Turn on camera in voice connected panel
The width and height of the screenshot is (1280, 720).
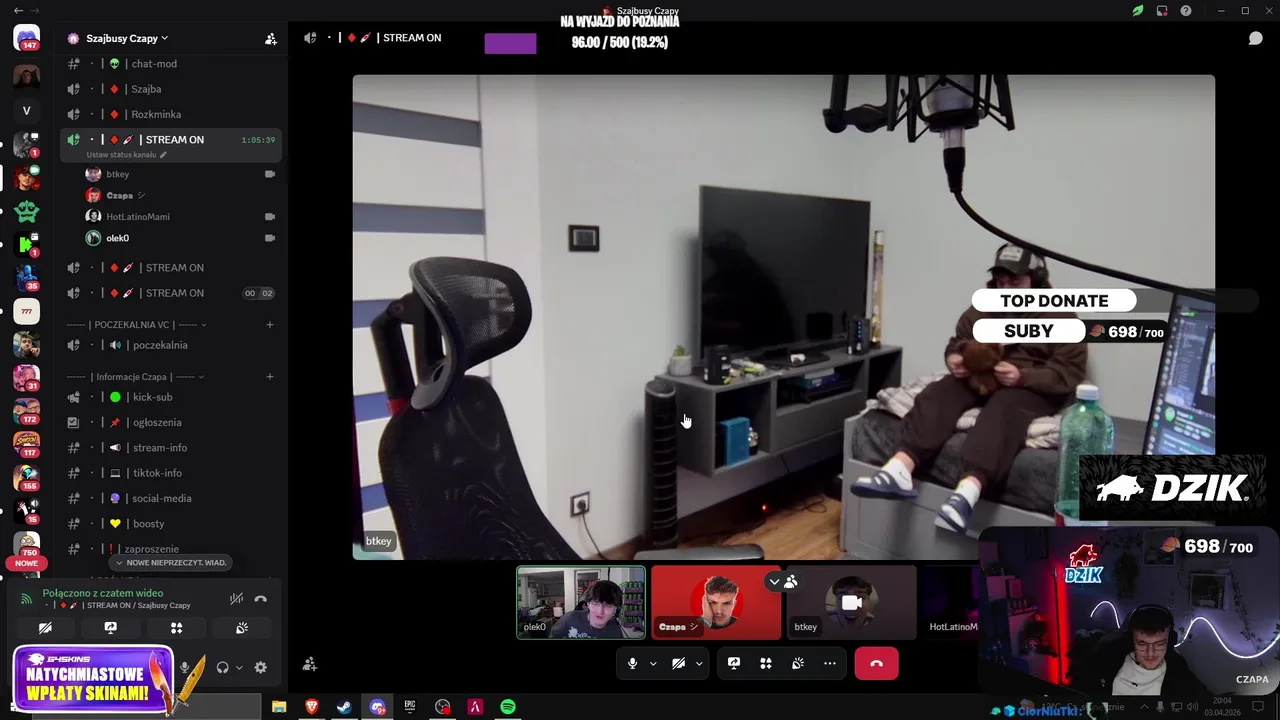[x=45, y=628]
